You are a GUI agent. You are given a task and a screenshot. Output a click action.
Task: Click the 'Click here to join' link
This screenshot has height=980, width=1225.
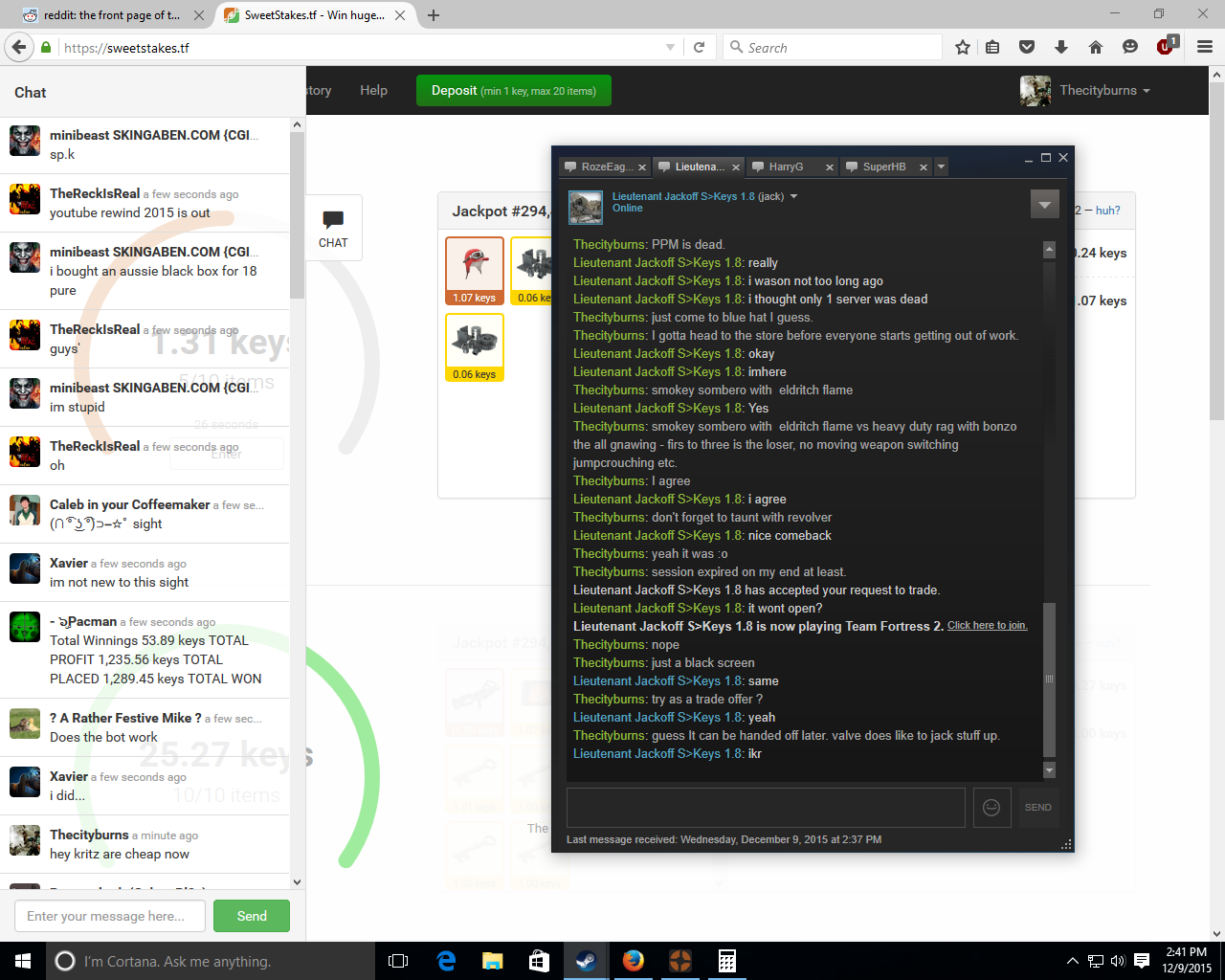point(987,625)
